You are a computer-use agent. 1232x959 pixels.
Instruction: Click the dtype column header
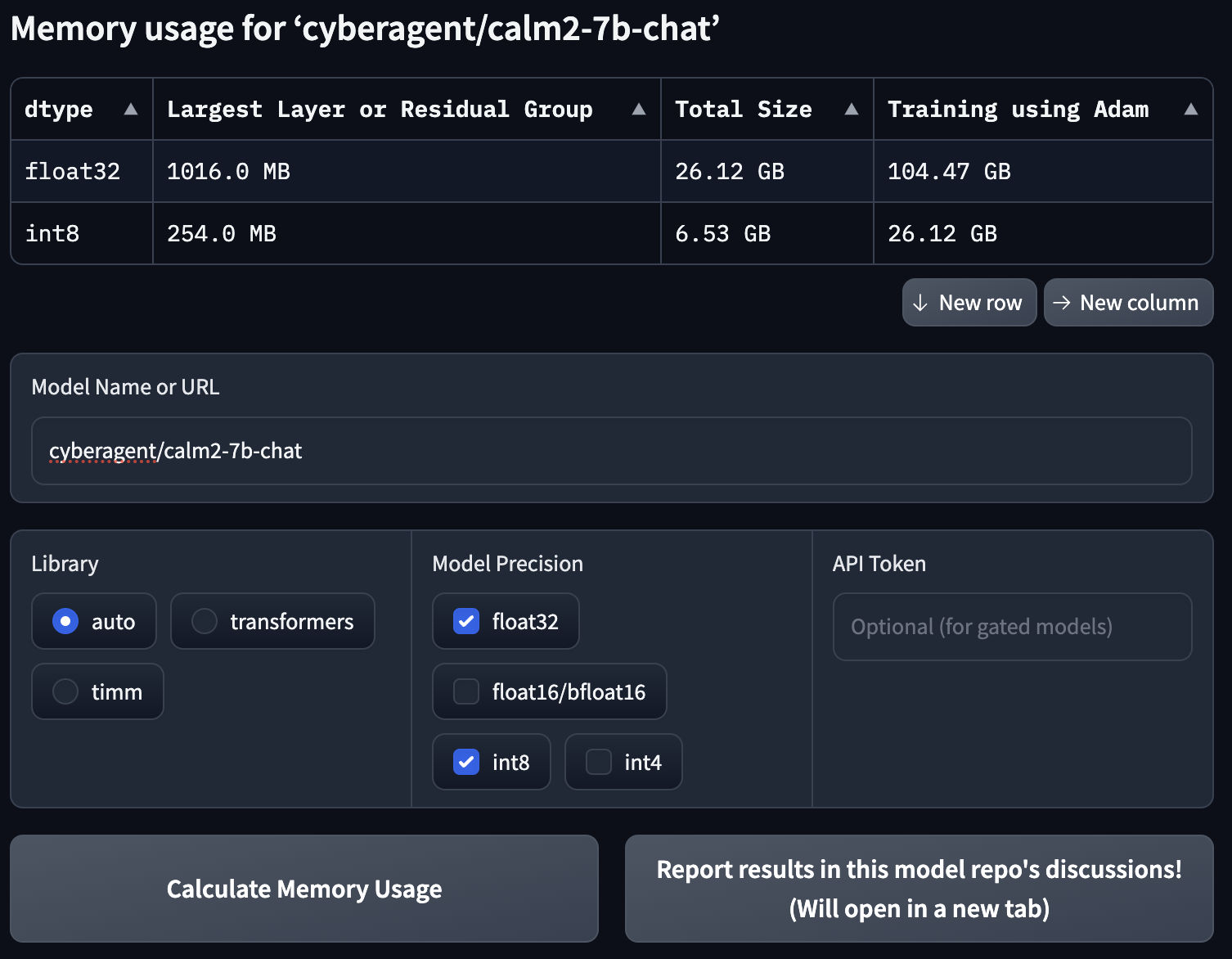point(82,110)
